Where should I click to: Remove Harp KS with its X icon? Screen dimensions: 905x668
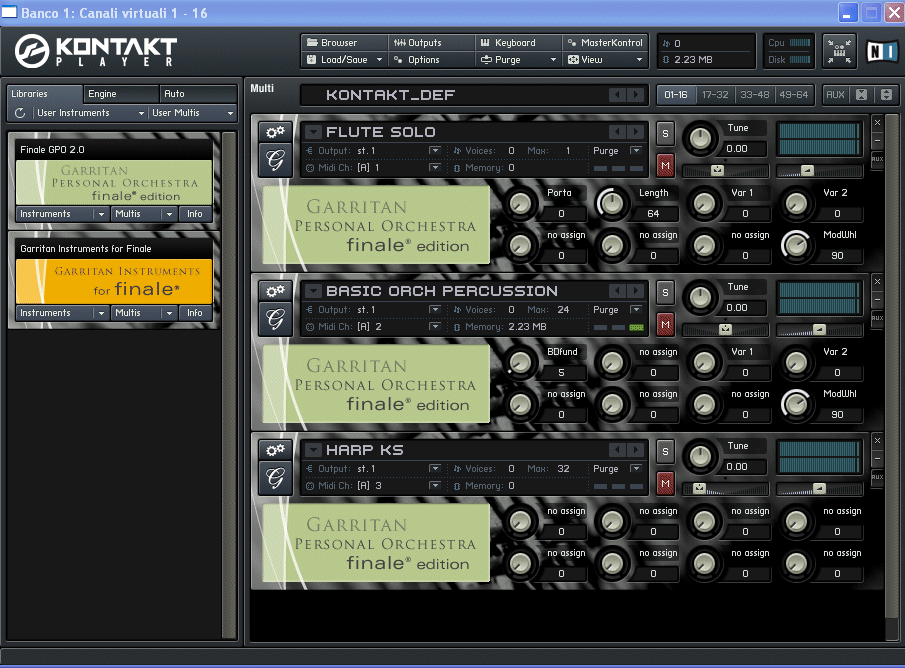(877, 441)
